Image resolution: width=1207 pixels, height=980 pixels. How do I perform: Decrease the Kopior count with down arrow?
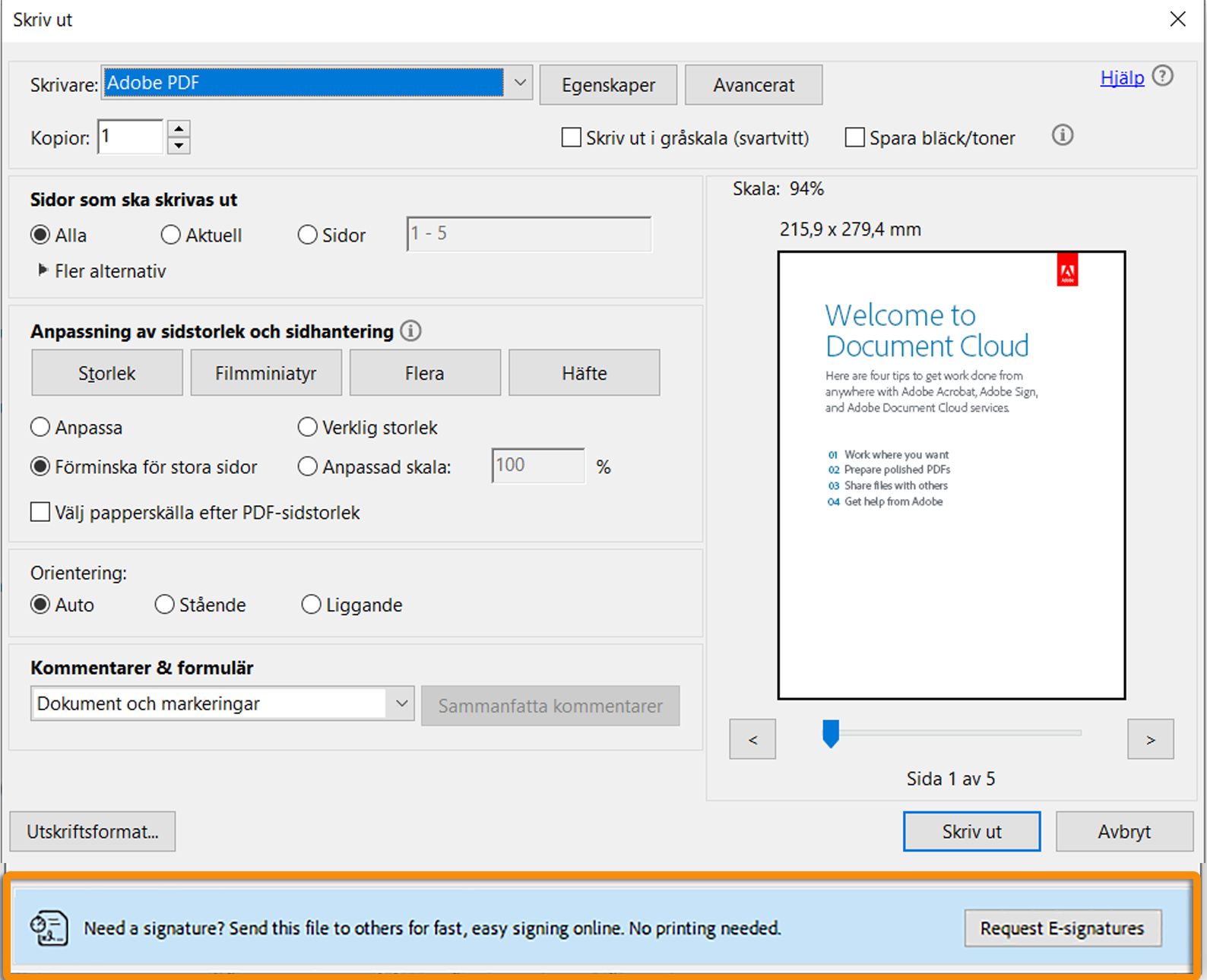179,145
